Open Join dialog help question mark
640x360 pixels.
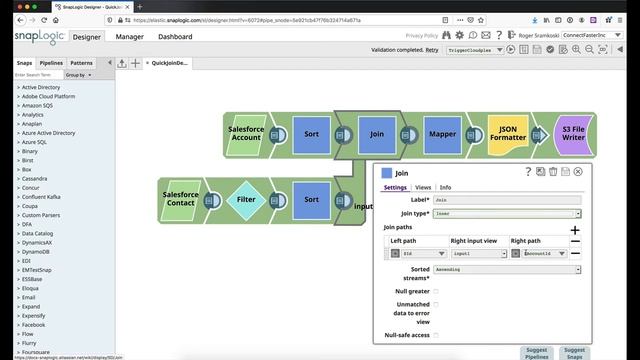(528, 172)
